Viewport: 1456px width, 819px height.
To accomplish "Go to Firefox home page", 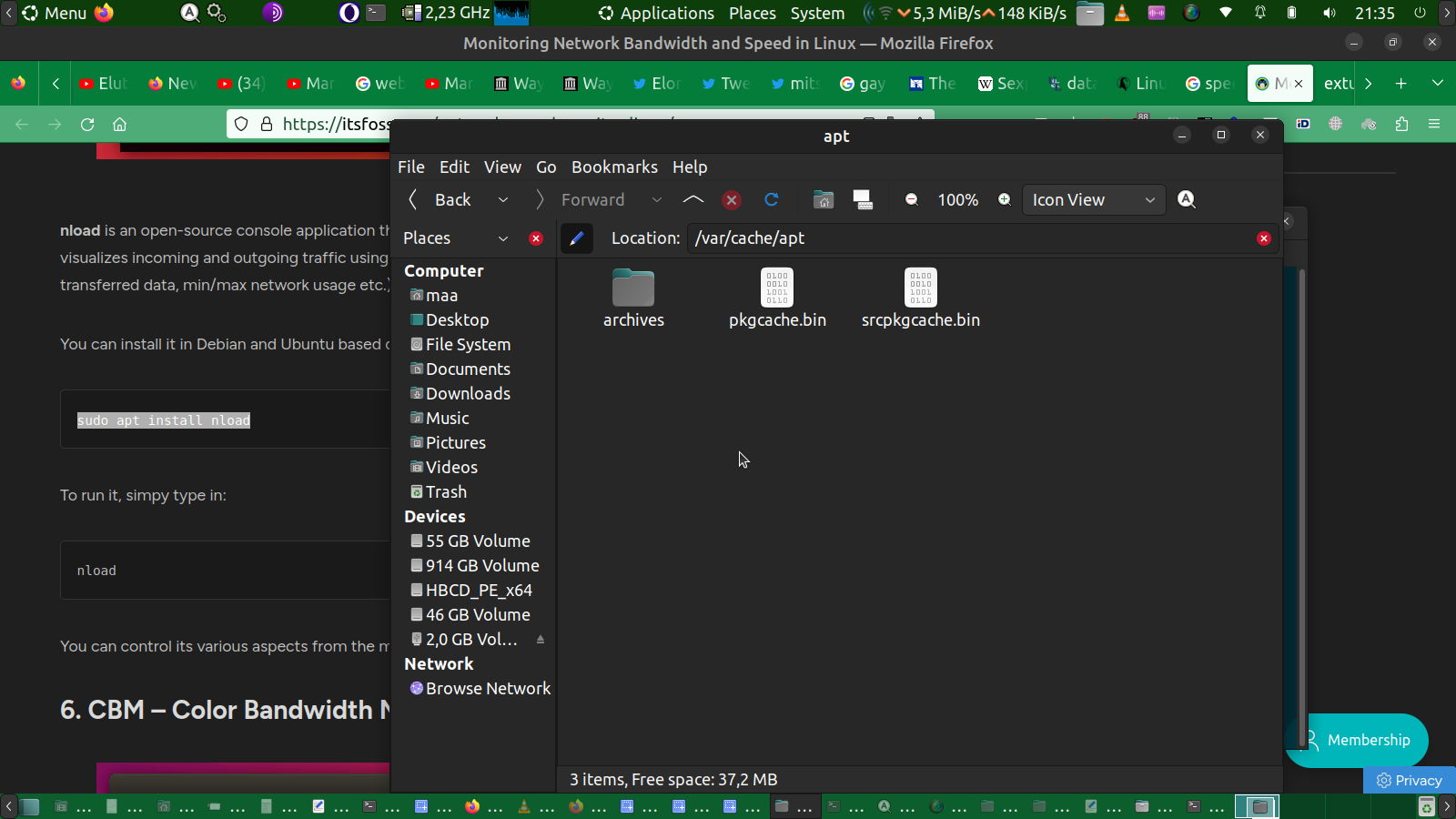I will pyautogui.click(x=119, y=125).
